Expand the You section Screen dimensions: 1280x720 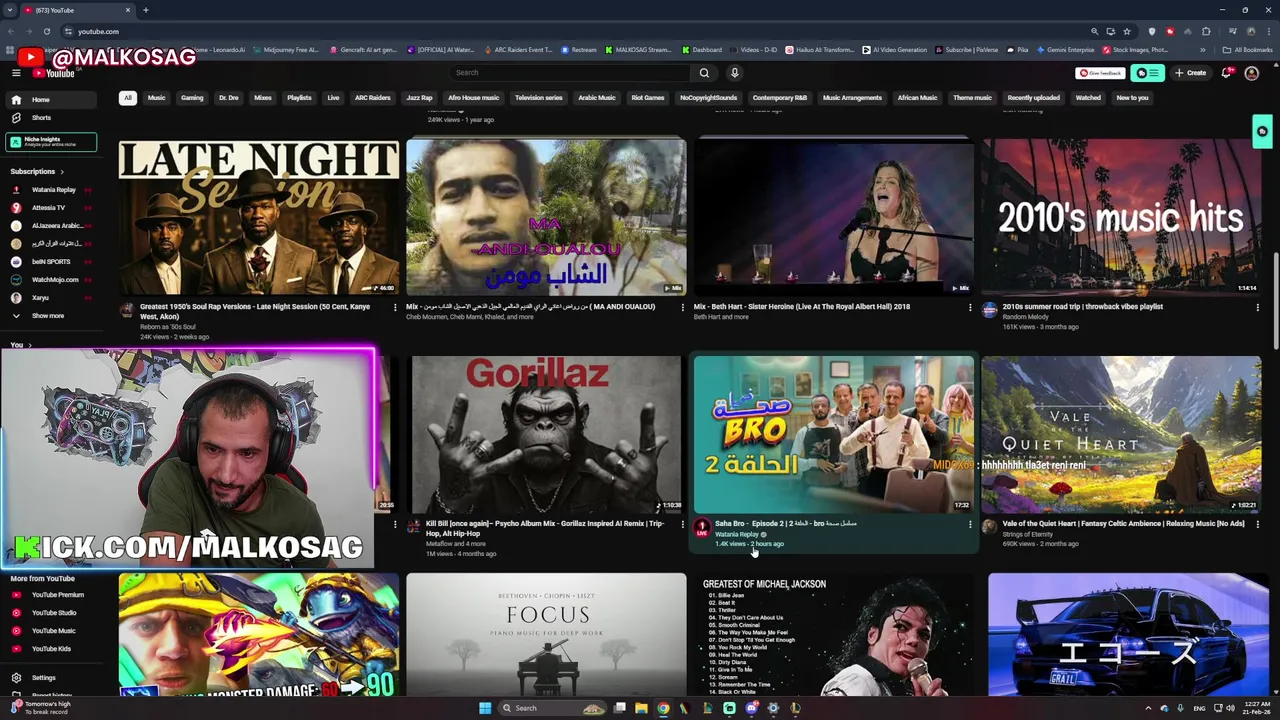tap(20, 346)
